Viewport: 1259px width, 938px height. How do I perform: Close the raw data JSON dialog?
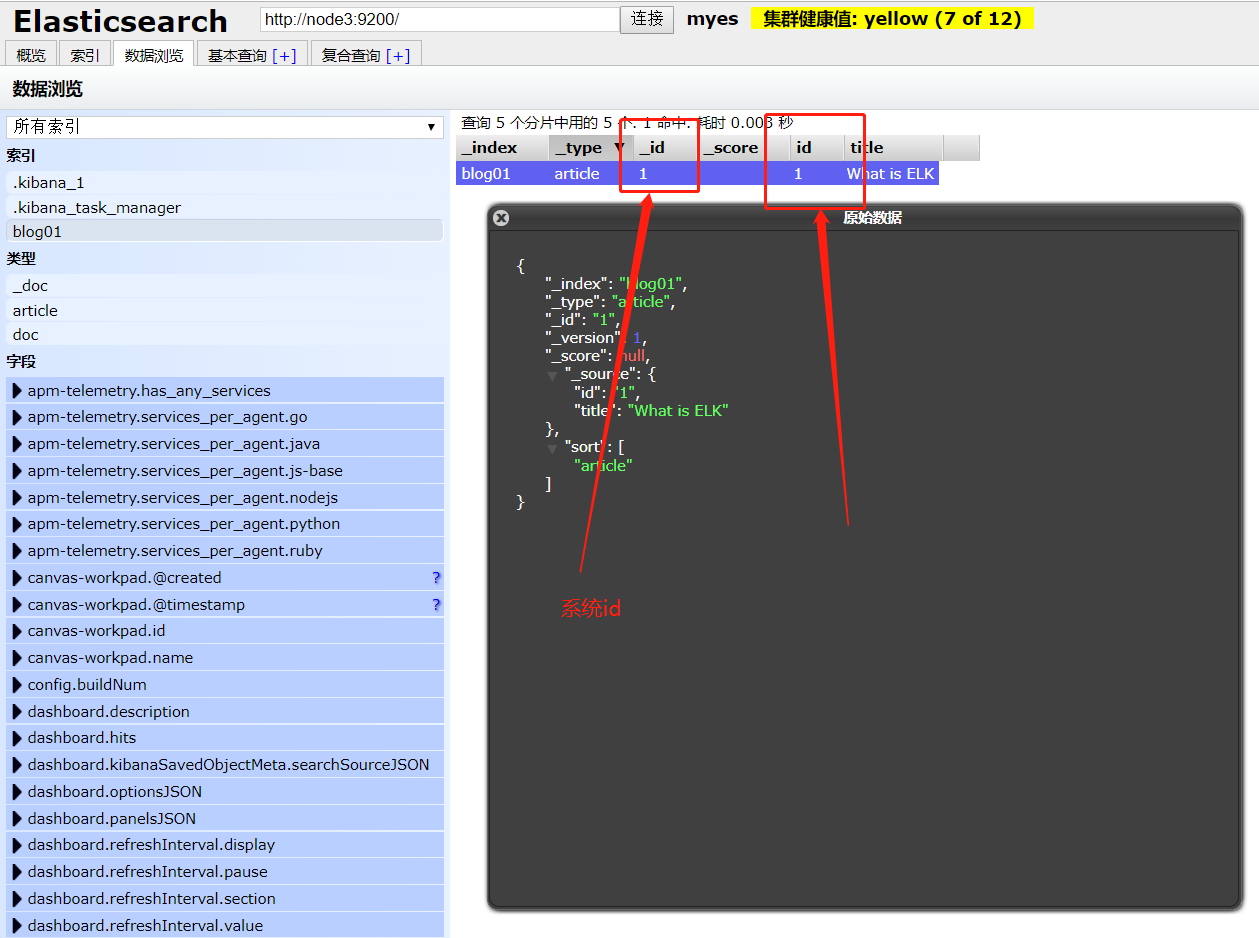click(502, 218)
